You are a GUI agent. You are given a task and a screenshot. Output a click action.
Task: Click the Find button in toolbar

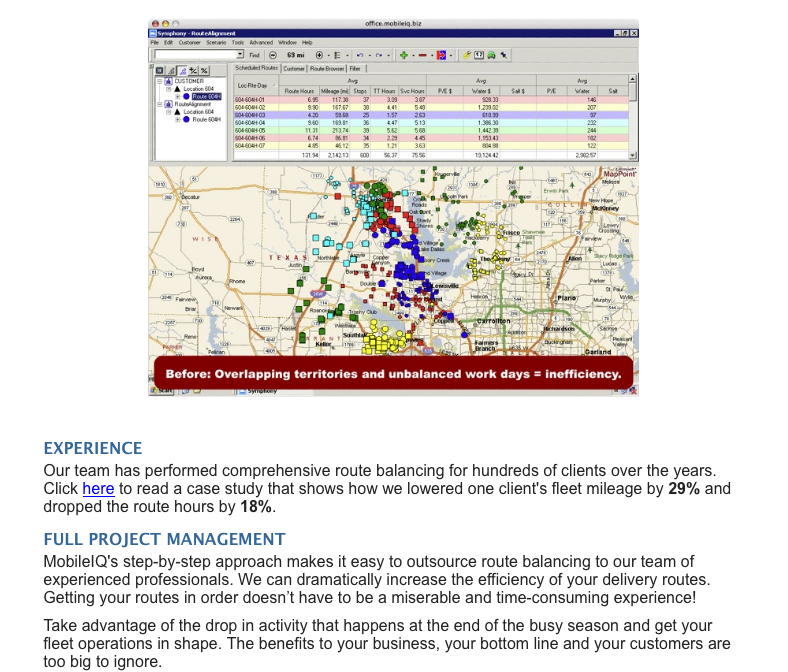click(254, 54)
